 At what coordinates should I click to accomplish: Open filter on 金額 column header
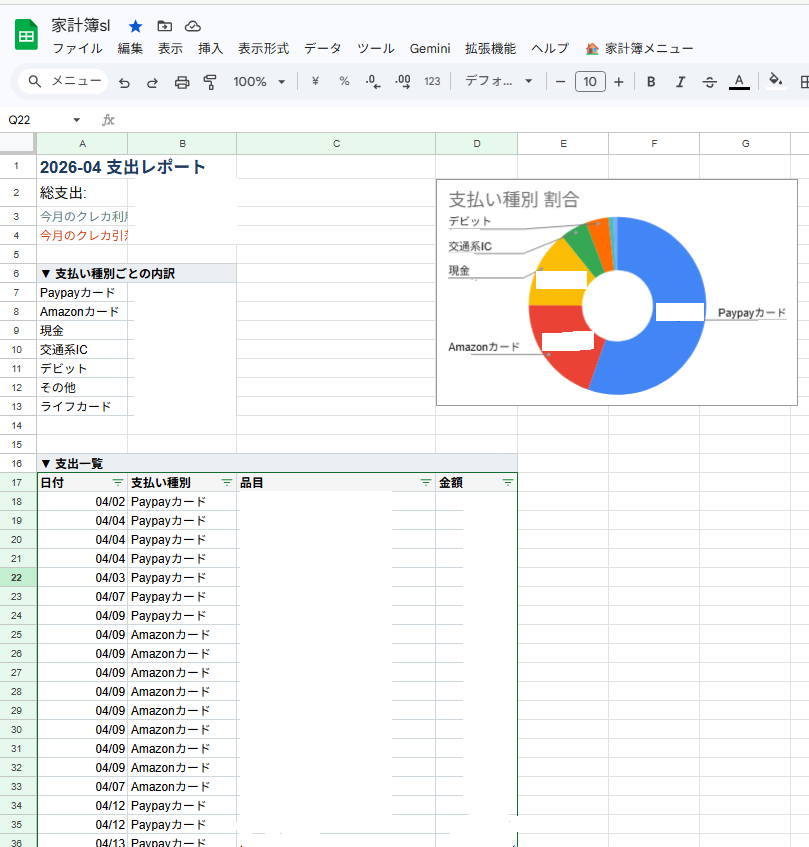[x=508, y=482]
